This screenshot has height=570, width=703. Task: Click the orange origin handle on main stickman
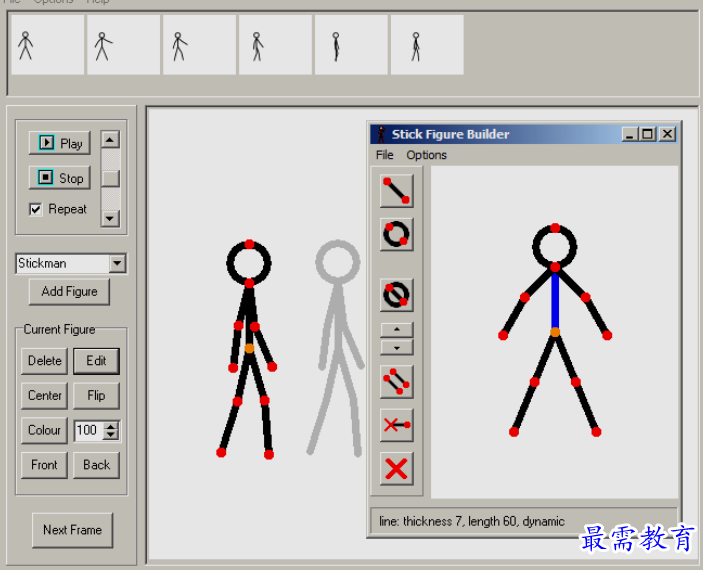[250, 348]
